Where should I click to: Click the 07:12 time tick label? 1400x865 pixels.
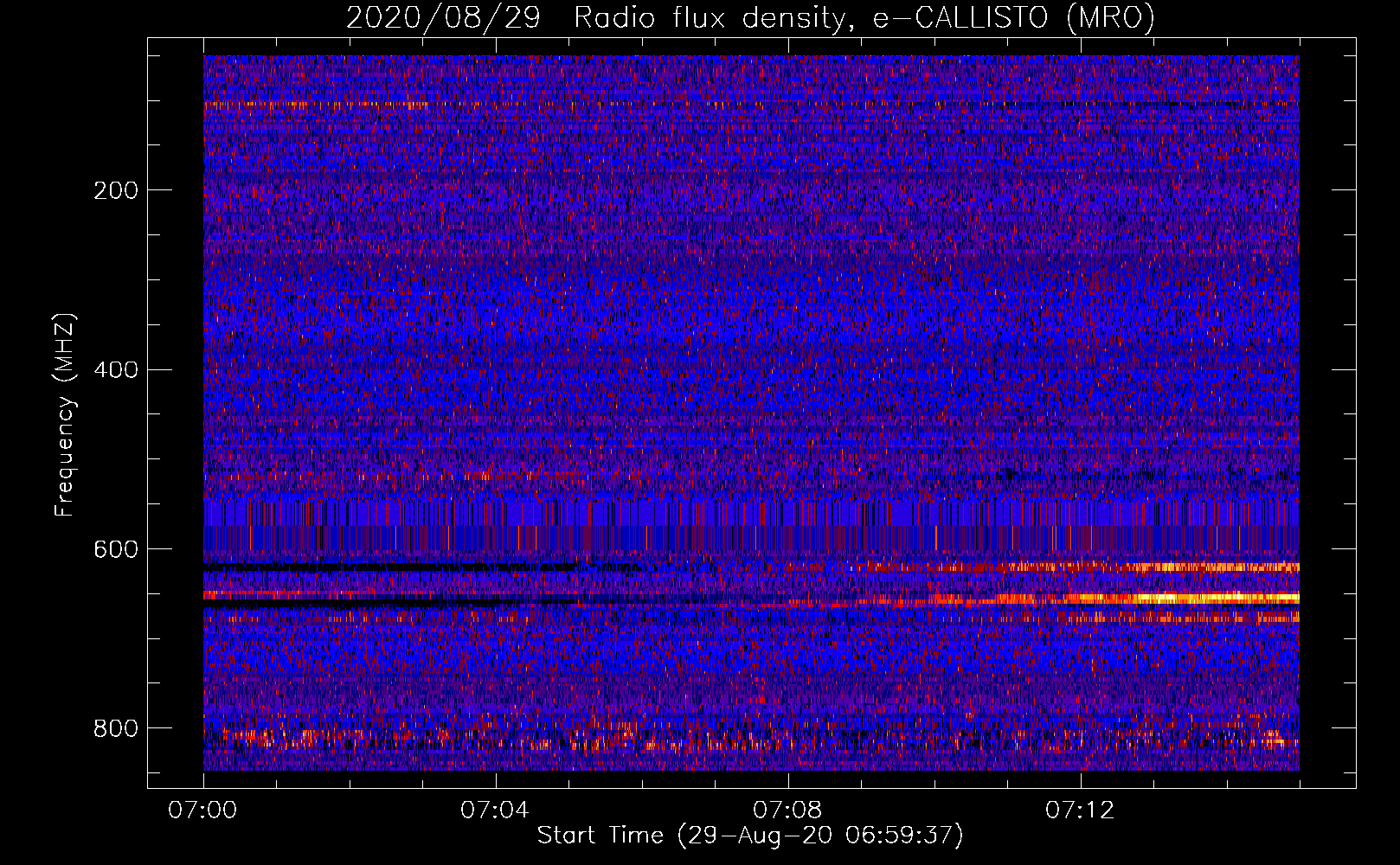click(1080, 810)
